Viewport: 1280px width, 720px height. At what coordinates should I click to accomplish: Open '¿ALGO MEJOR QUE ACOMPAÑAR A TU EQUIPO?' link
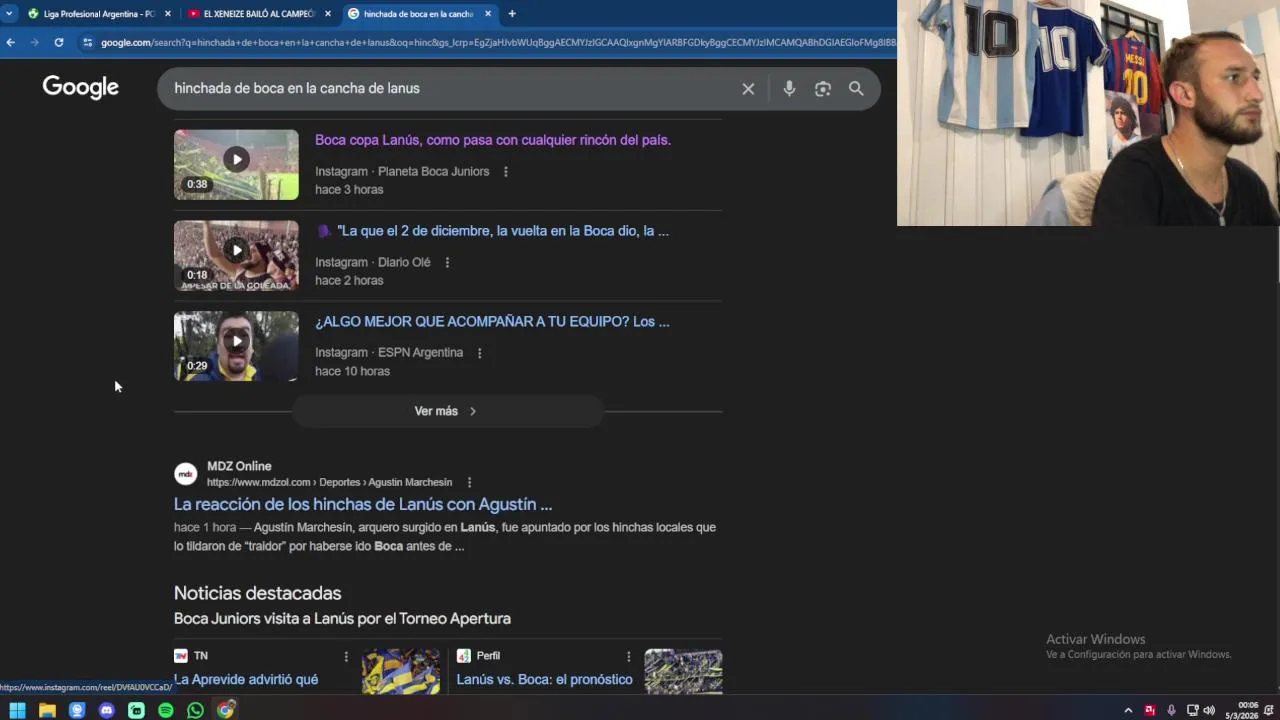tap(492, 322)
